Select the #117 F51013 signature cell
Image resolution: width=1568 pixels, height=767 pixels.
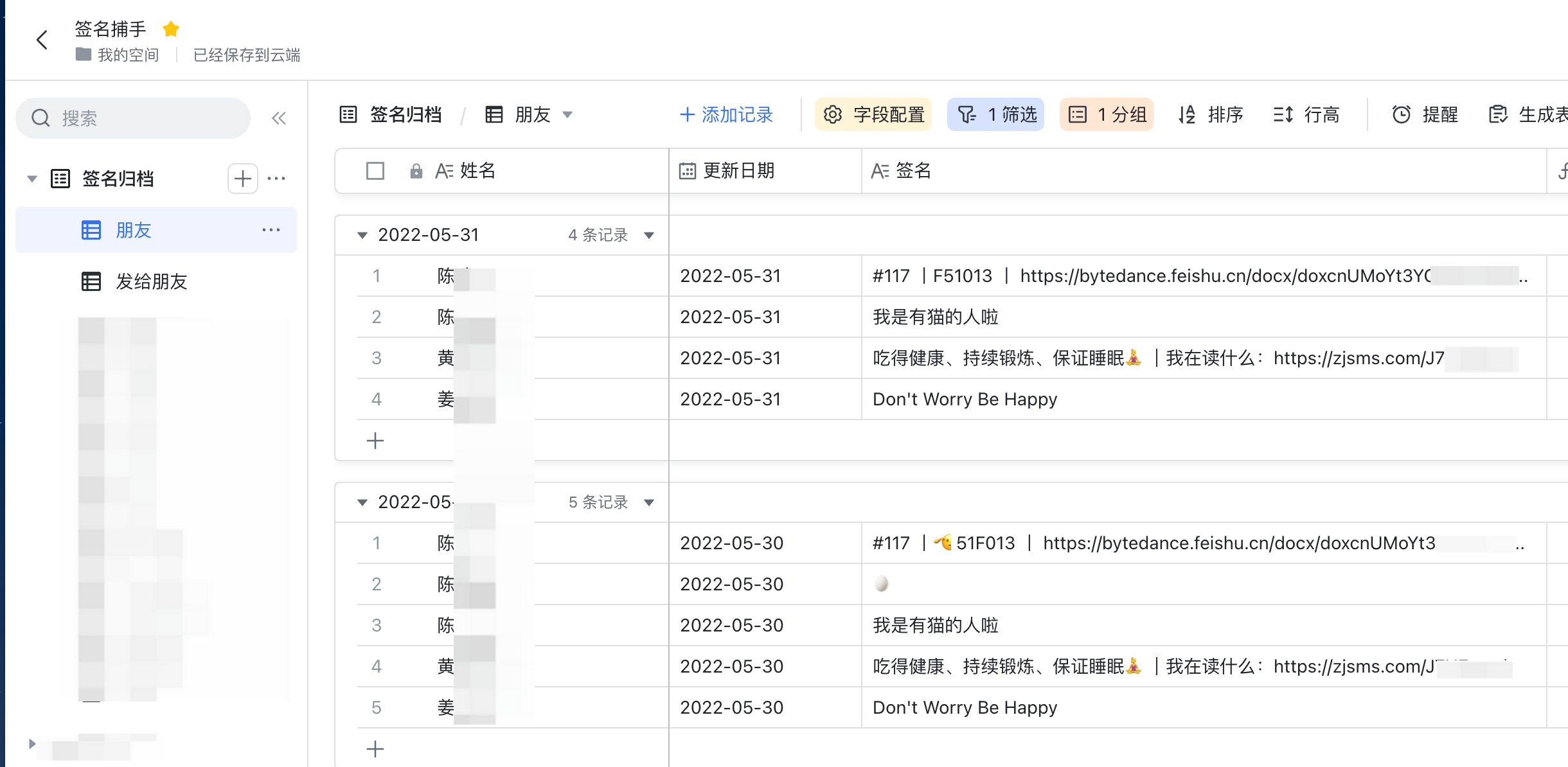pyautogui.click(x=1203, y=276)
